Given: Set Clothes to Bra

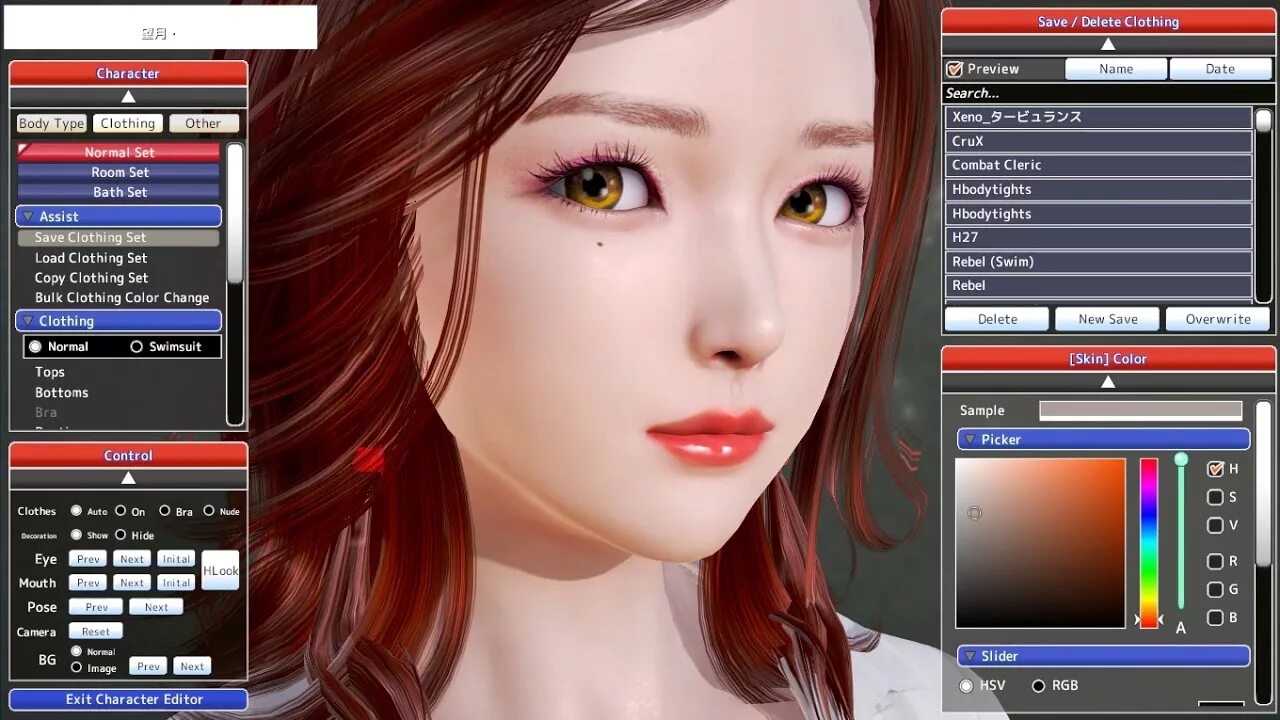Looking at the screenshot, I should tap(164, 511).
